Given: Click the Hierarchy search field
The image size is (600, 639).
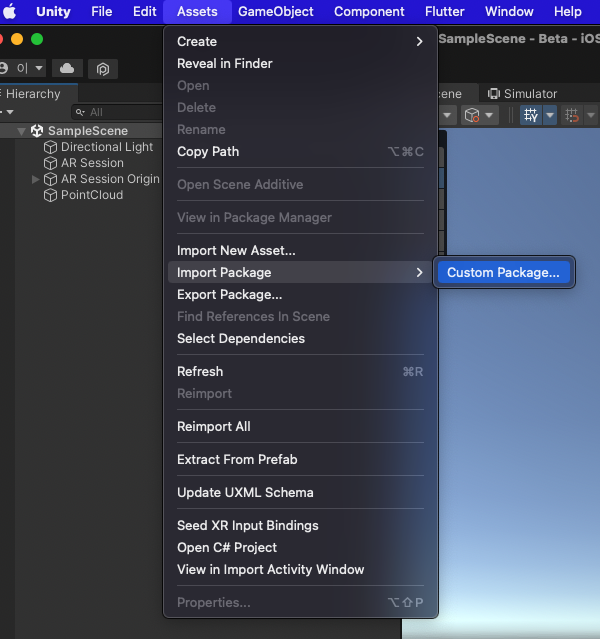Looking at the screenshot, I should click(118, 112).
